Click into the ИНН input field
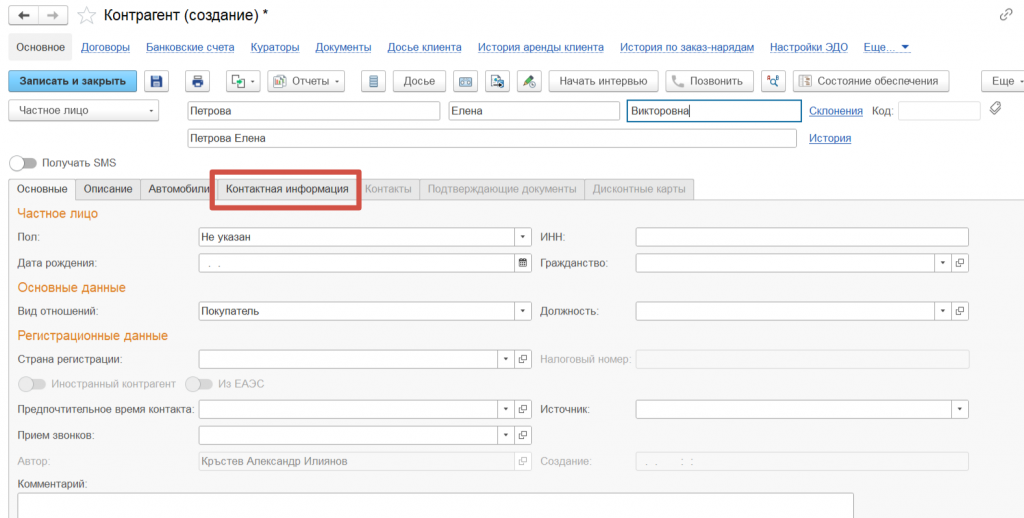 pos(801,237)
